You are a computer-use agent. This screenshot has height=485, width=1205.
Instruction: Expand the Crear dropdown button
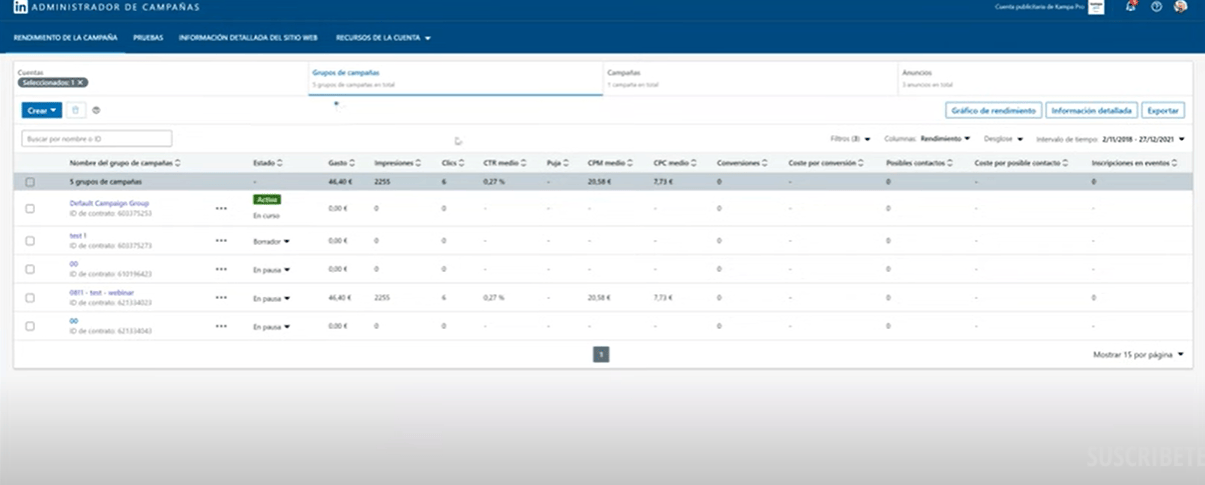[x=42, y=110]
